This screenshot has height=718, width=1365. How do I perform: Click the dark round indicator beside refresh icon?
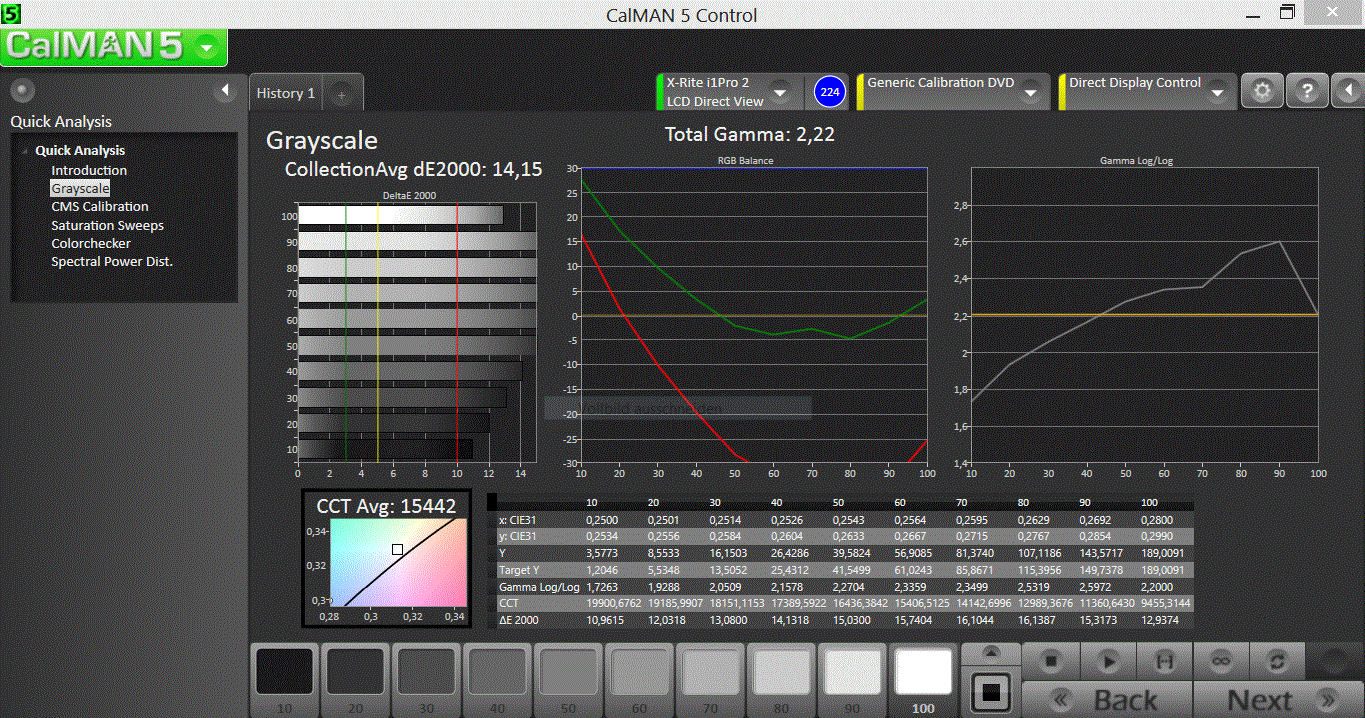[1334, 661]
